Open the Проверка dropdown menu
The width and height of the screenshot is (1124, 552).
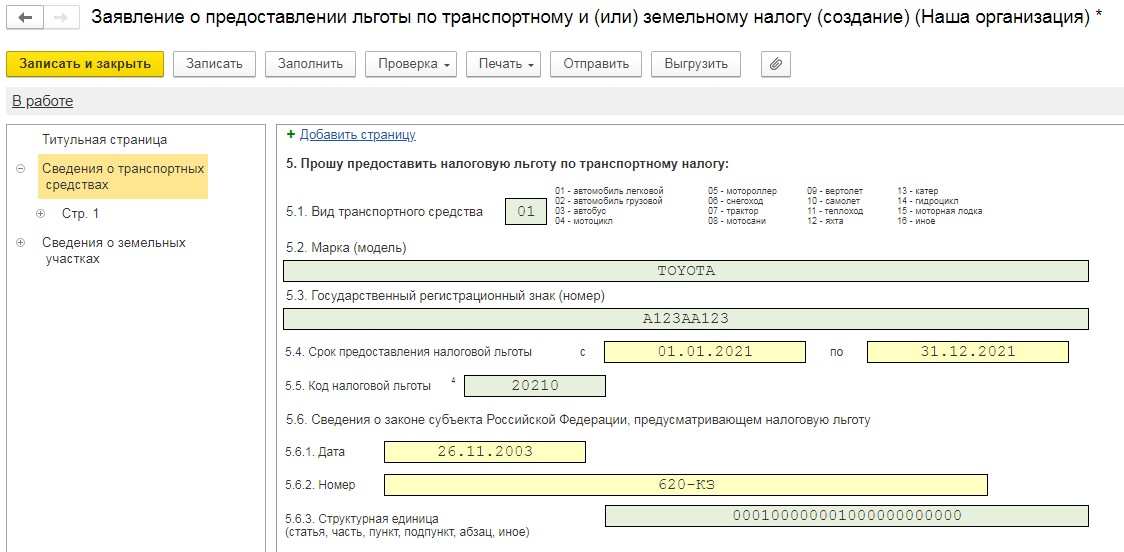[x=411, y=63]
